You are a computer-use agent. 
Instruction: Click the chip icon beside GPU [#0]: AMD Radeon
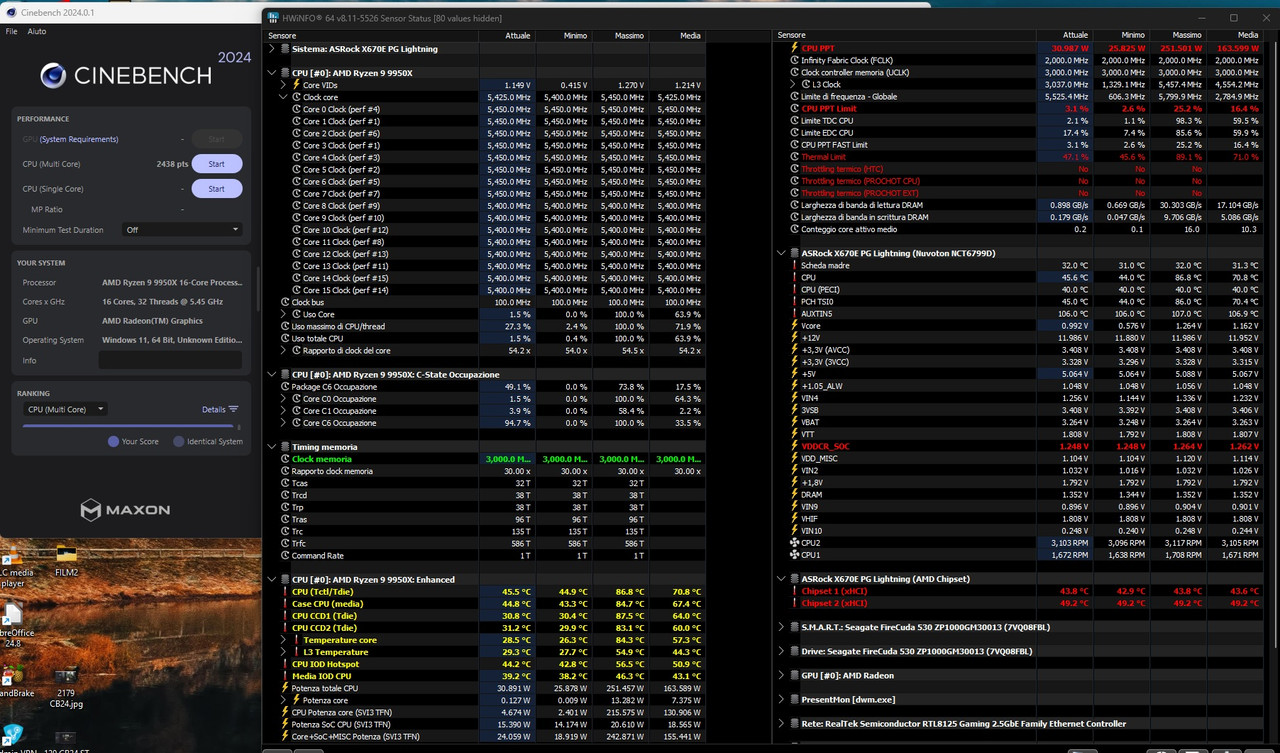794,675
